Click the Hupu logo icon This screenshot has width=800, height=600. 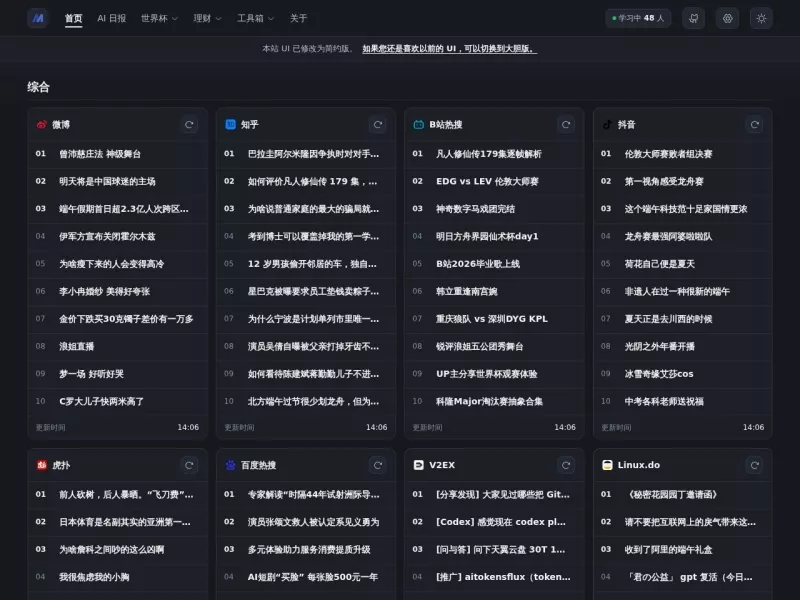click(x=41, y=465)
